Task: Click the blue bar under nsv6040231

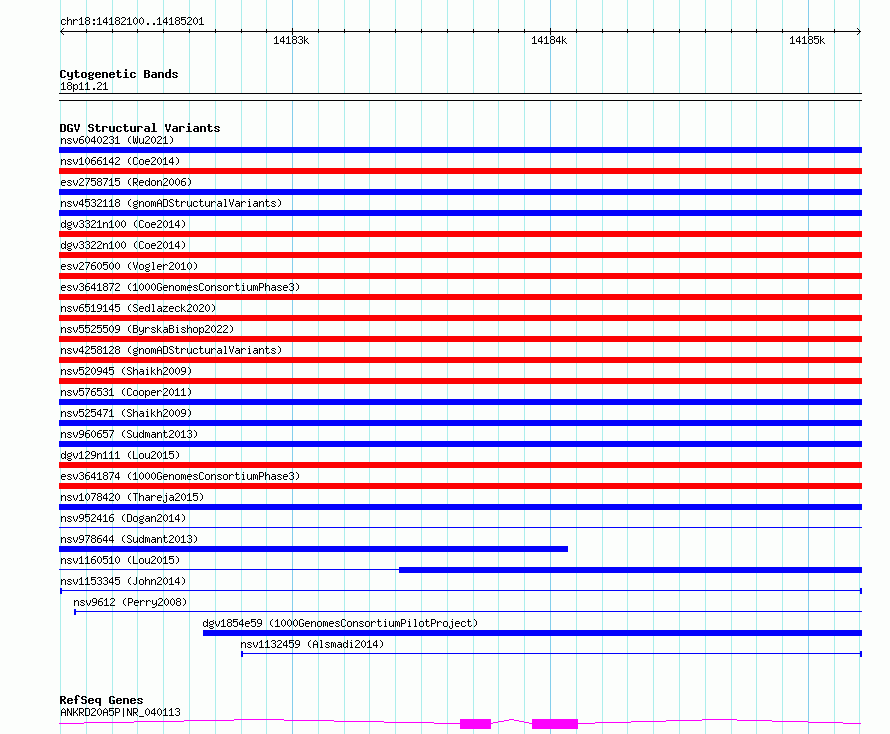Action: [x=460, y=150]
